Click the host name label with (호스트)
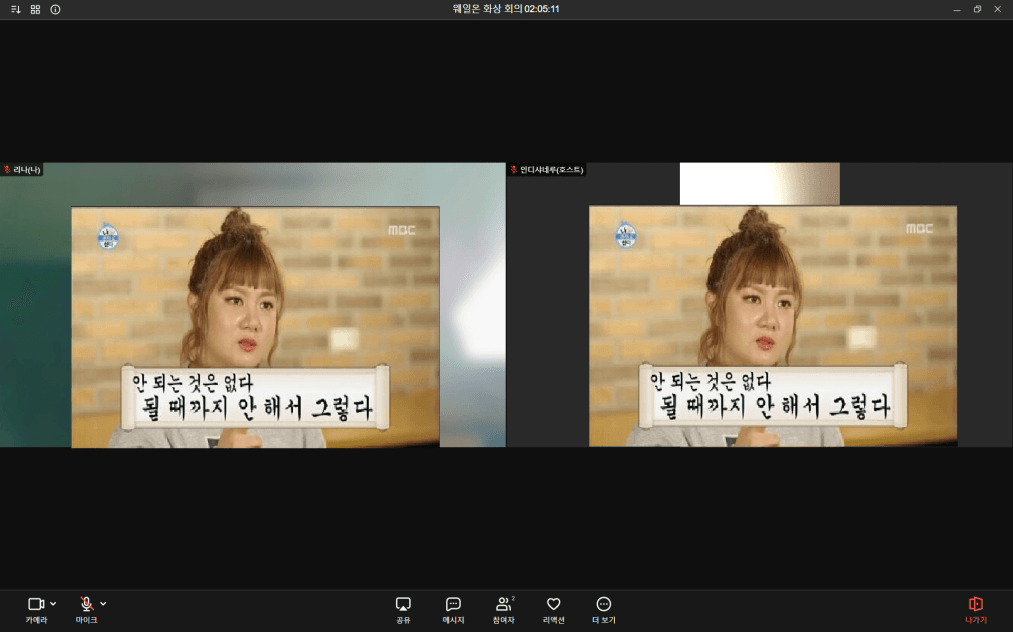1013x632 pixels. point(552,170)
